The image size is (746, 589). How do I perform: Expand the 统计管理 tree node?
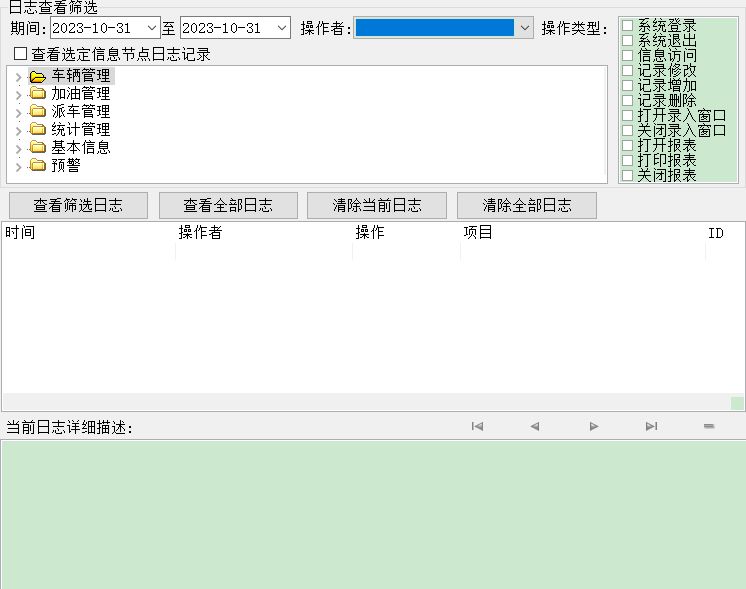[x=19, y=131]
